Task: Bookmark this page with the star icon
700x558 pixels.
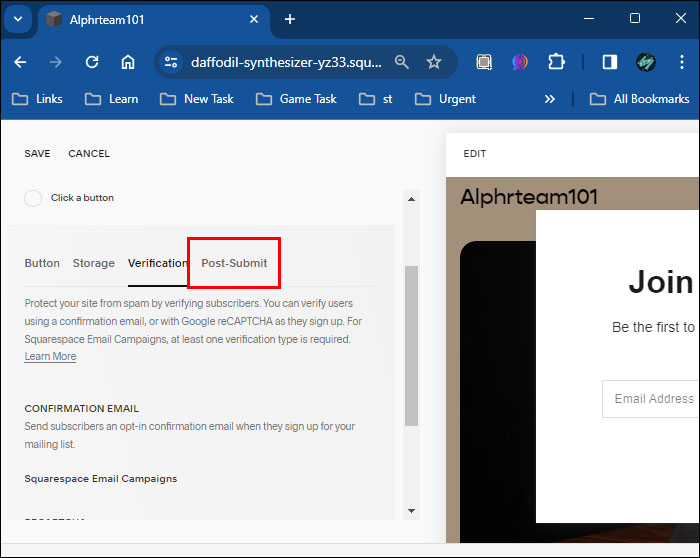Action: pos(434,62)
